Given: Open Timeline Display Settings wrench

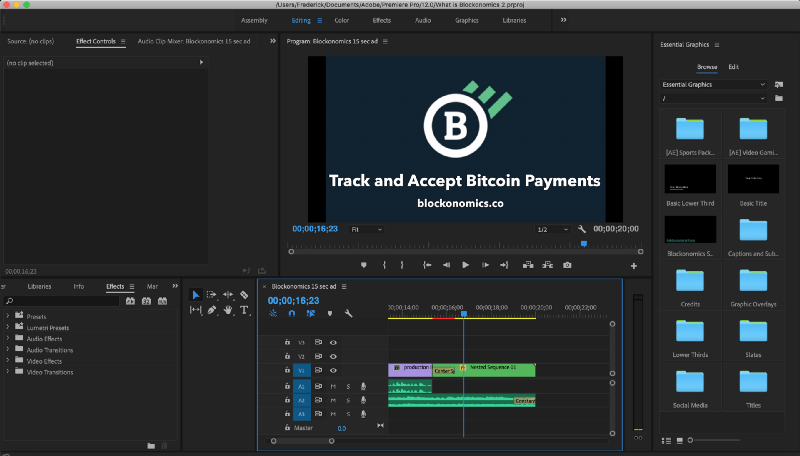Looking at the screenshot, I should click(x=348, y=313).
